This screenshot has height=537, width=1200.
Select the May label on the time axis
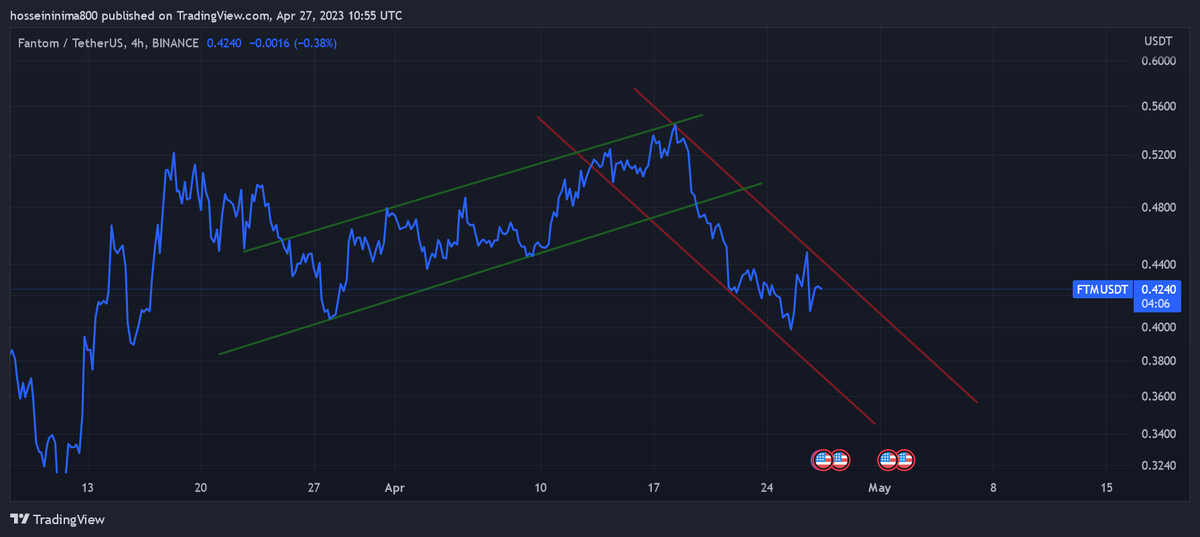[879, 488]
